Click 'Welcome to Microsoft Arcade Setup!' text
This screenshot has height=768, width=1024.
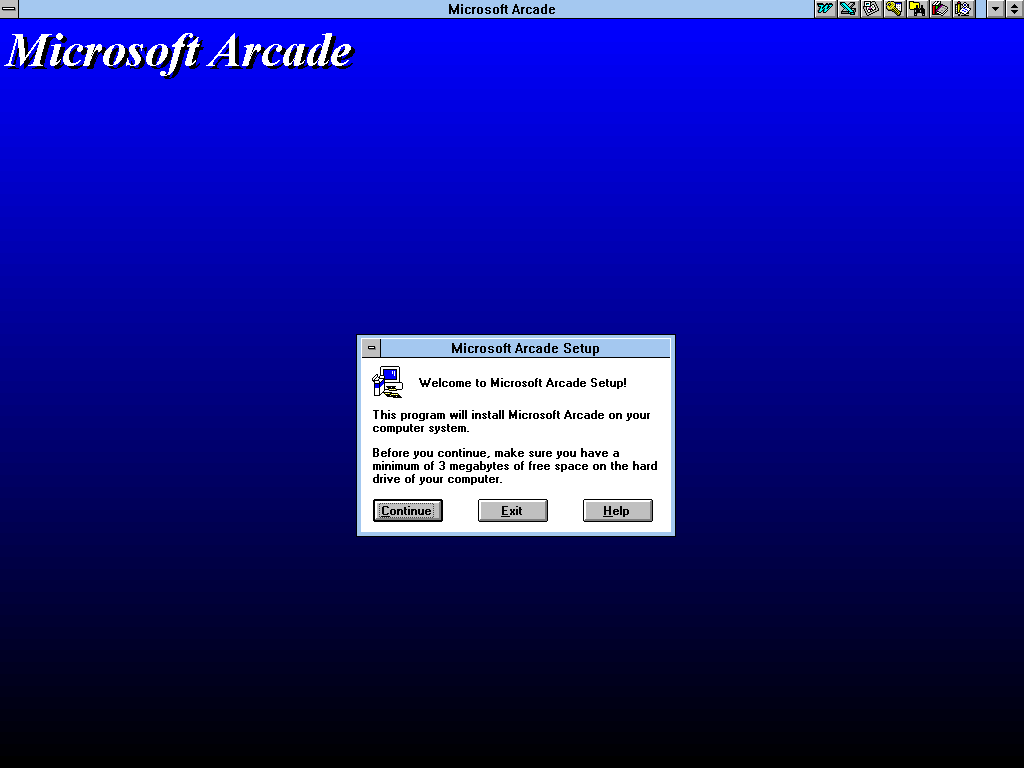click(x=522, y=383)
